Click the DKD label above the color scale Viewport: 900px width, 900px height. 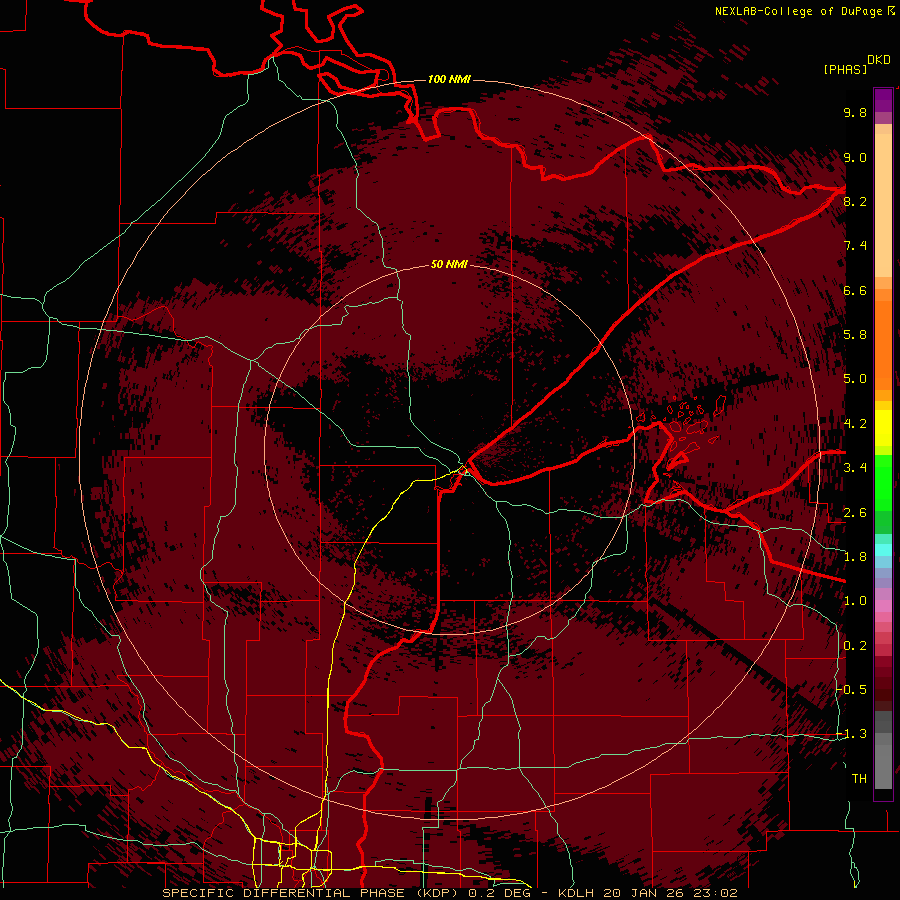[x=878, y=60]
